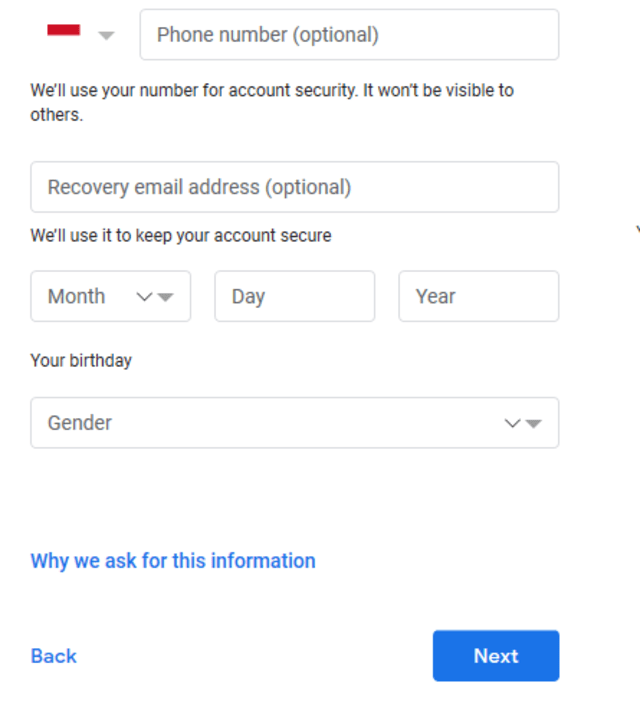Go back using the Back link

point(53,656)
